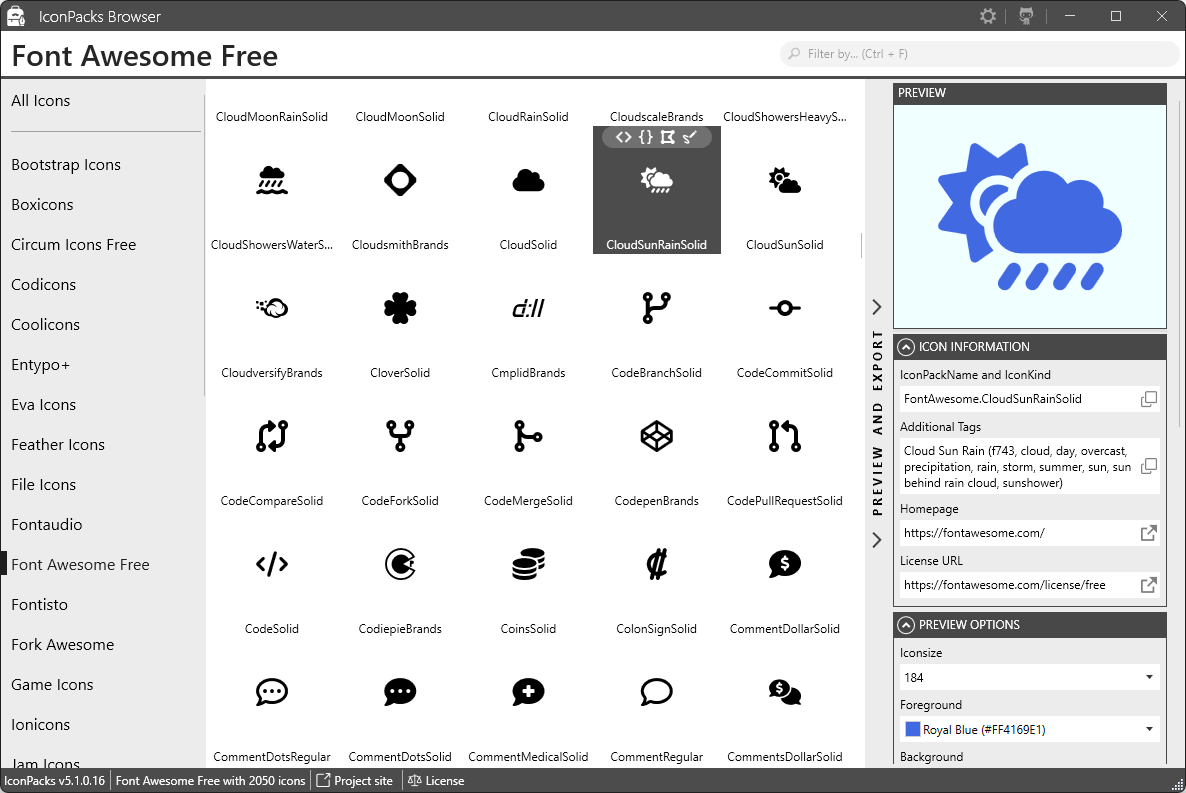Open the GitHub icon in title bar

pyautogui.click(x=1026, y=16)
